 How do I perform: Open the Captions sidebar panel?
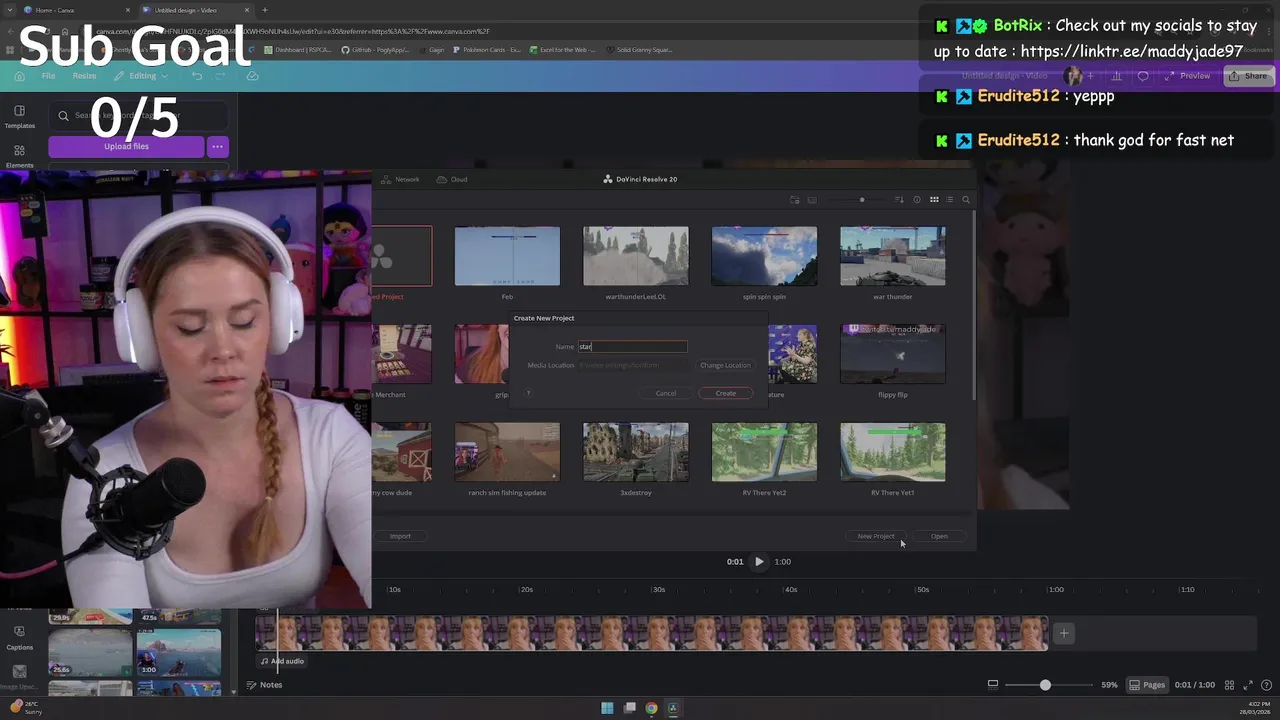coord(19,637)
